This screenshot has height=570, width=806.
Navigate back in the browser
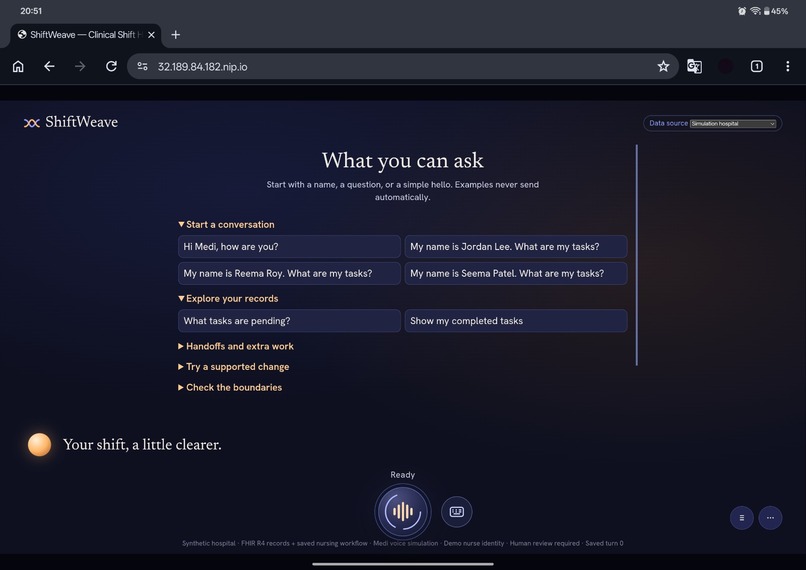click(x=49, y=66)
